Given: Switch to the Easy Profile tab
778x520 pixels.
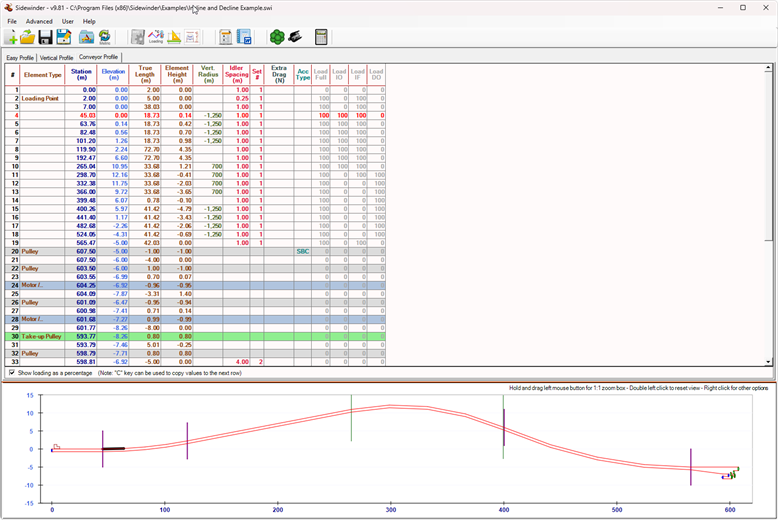Looking at the screenshot, I should pos(20,57).
